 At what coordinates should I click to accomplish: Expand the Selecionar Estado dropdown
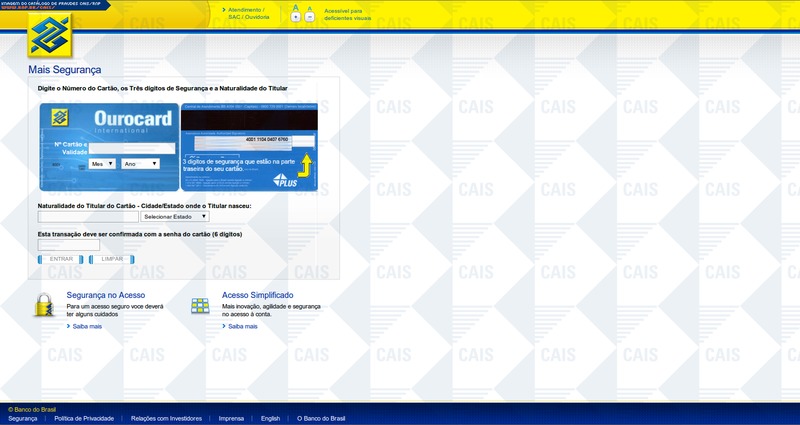pyautogui.click(x=174, y=216)
